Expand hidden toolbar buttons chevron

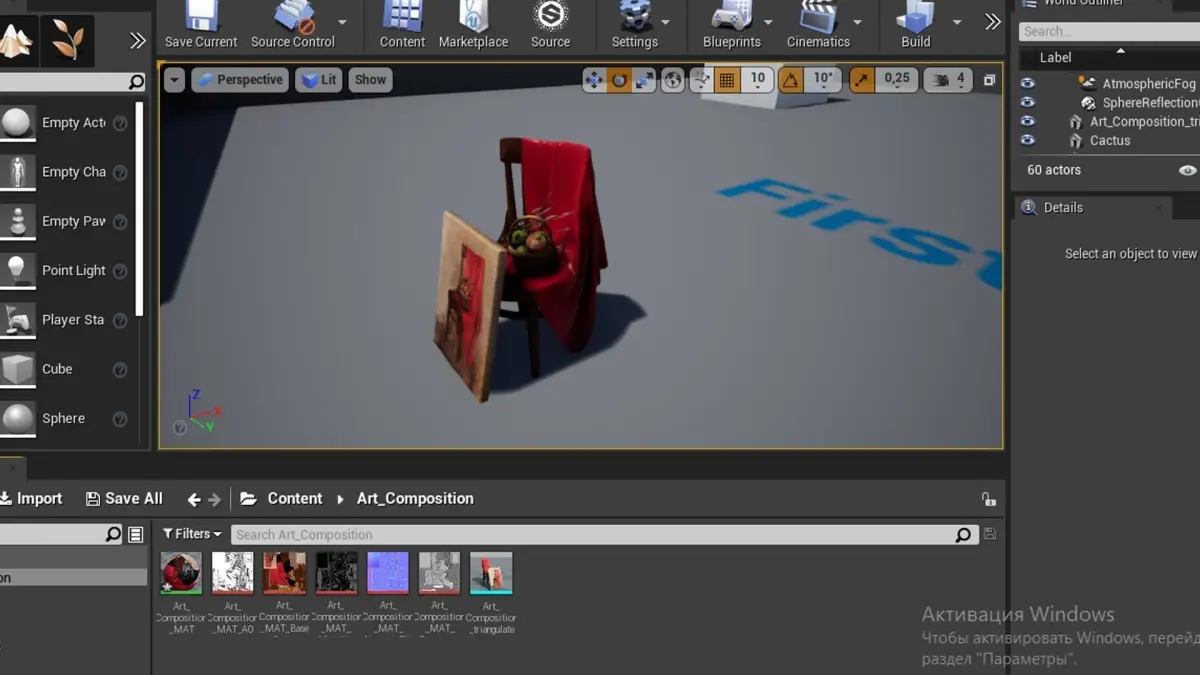pos(992,22)
